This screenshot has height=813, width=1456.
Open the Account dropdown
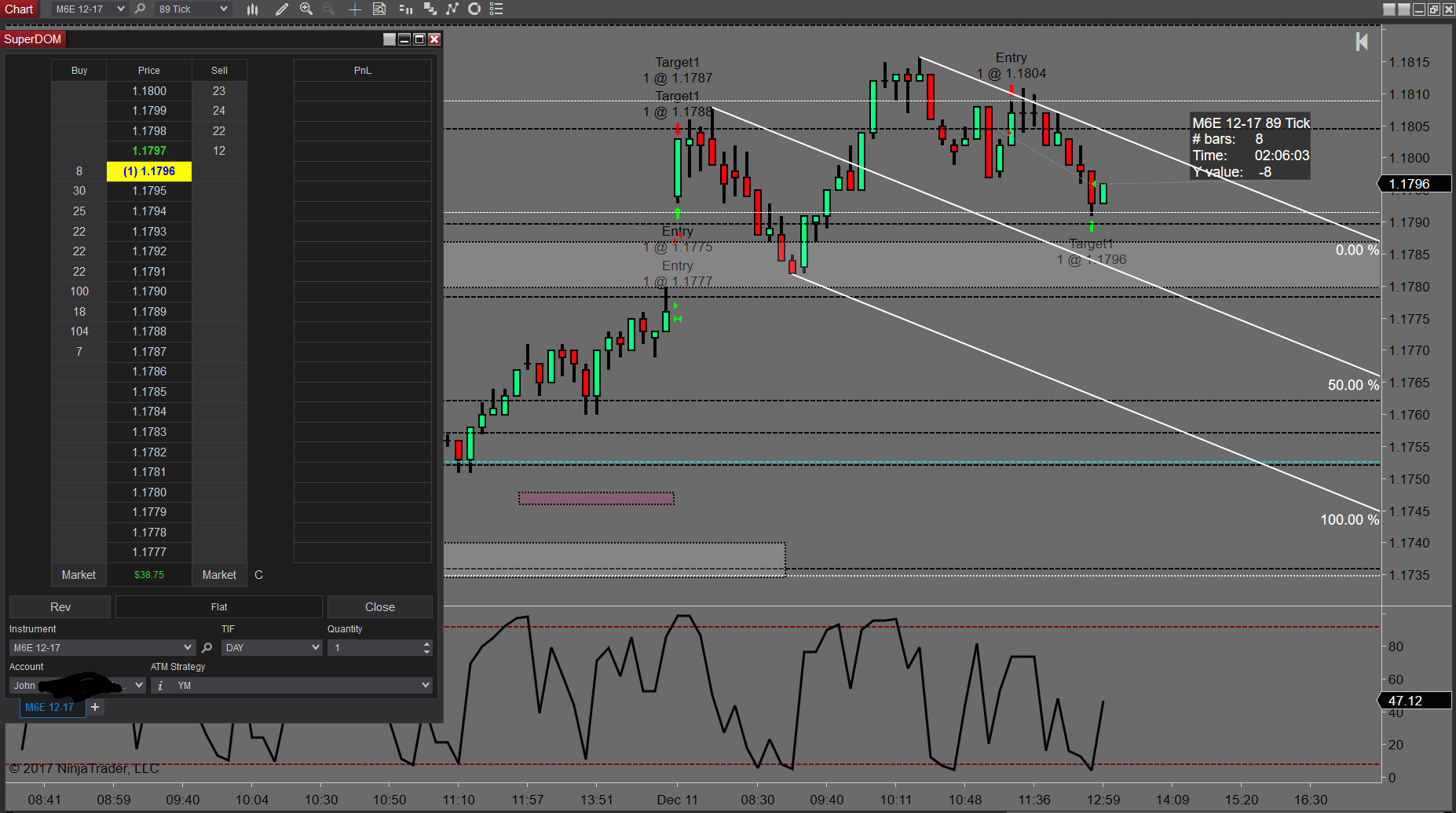[x=78, y=685]
